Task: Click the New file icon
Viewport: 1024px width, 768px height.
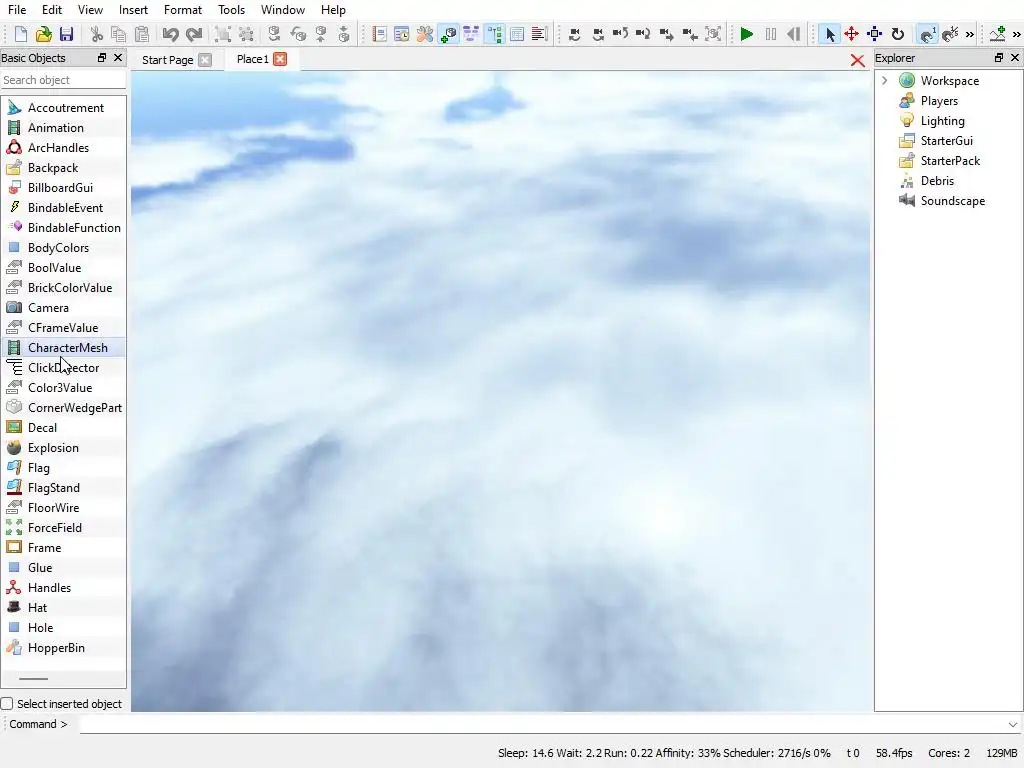Action: pyautogui.click(x=21, y=34)
